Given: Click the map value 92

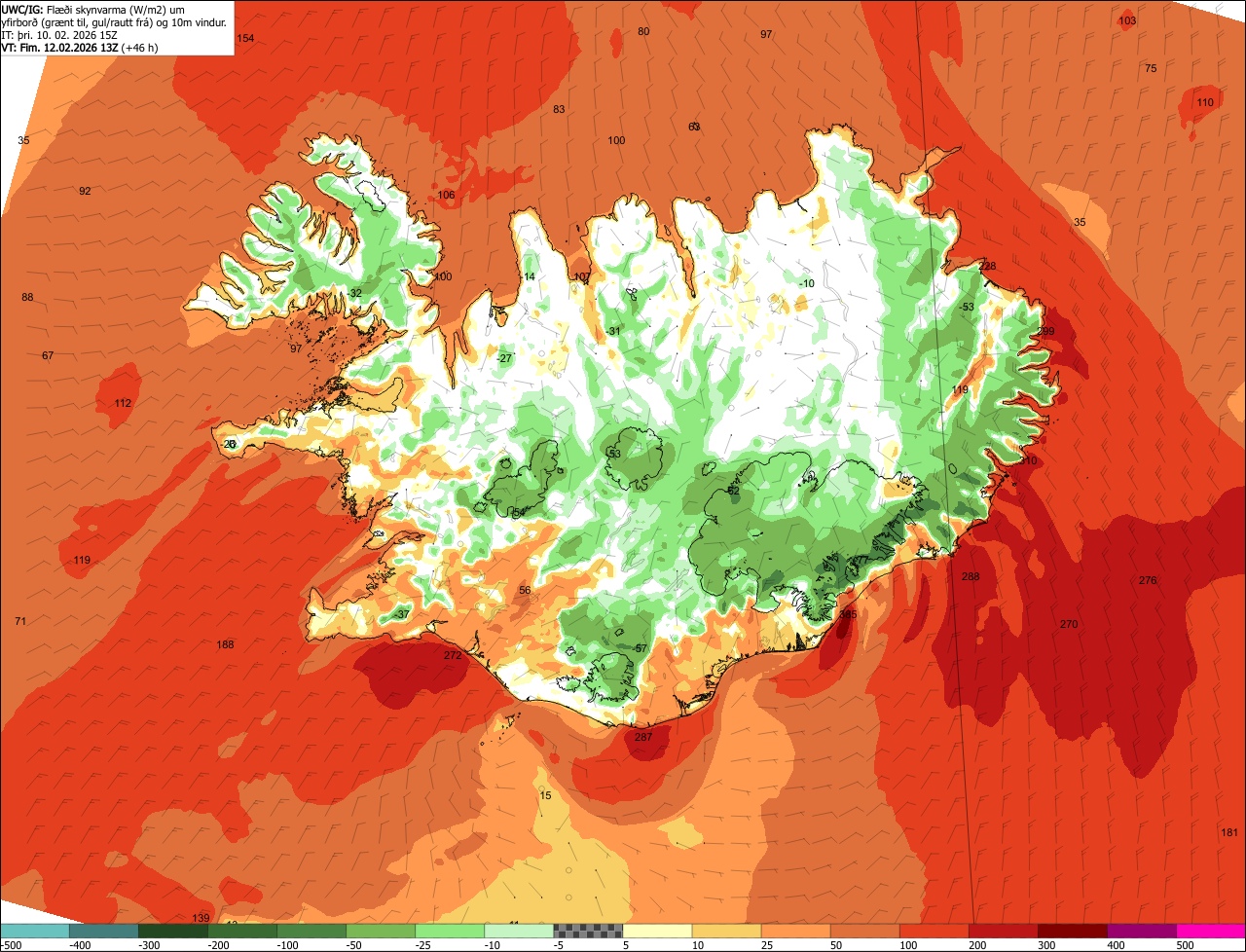Looking at the screenshot, I should click(85, 191).
